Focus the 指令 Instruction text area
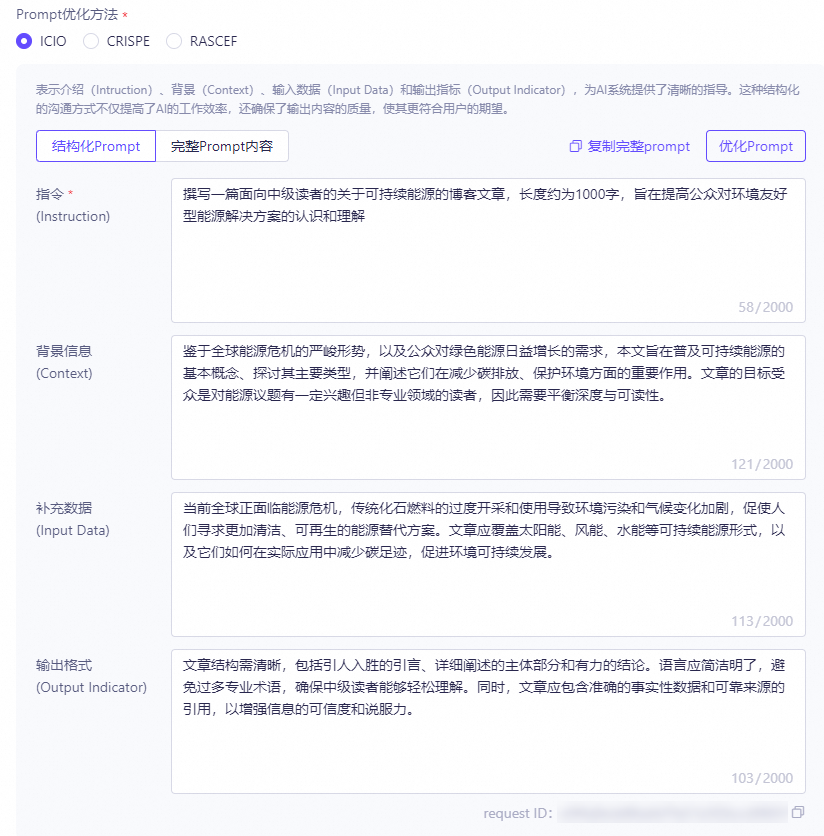The image size is (824, 836). coord(488,251)
